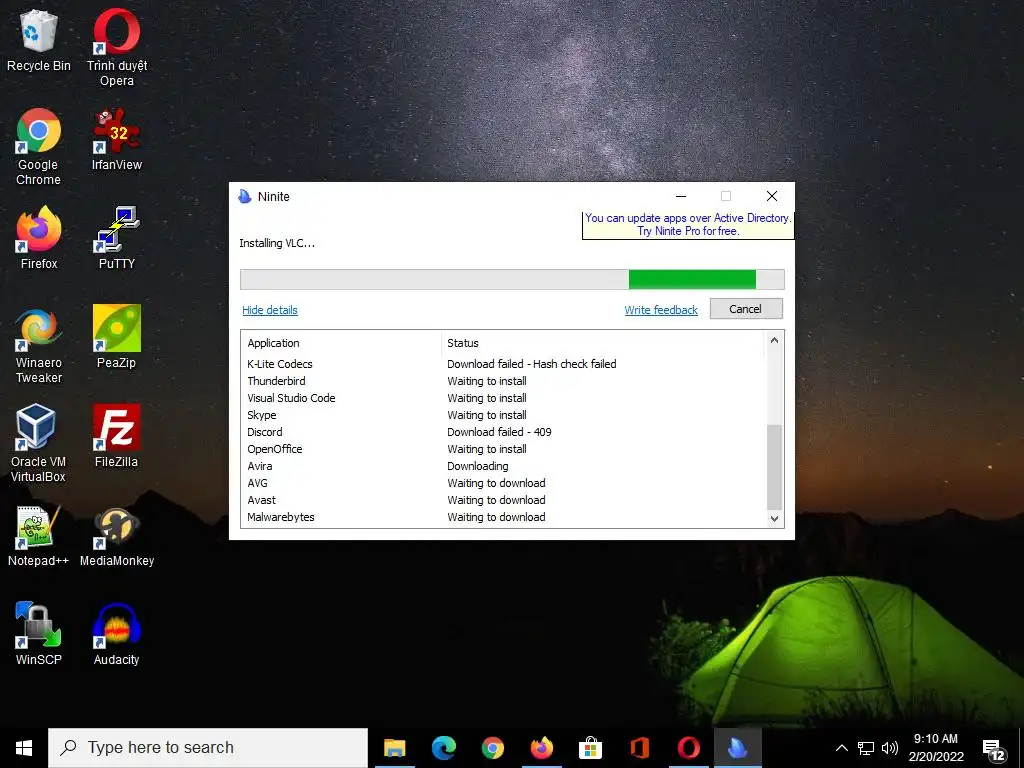Click 'Download failed - 409' status
Image resolution: width=1024 pixels, height=768 pixels.
tap(499, 432)
